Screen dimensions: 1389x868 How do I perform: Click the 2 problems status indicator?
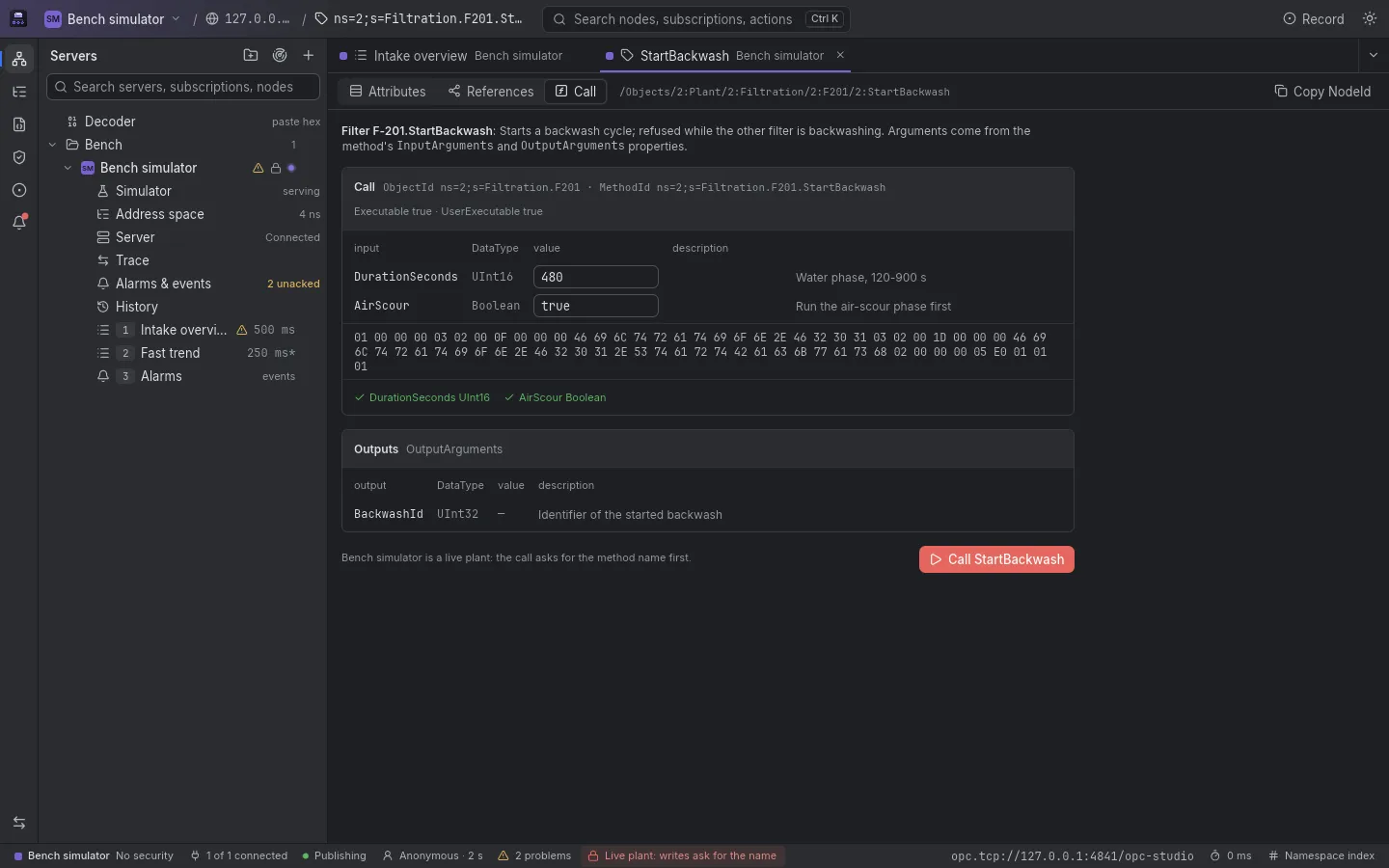click(x=534, y=855)
